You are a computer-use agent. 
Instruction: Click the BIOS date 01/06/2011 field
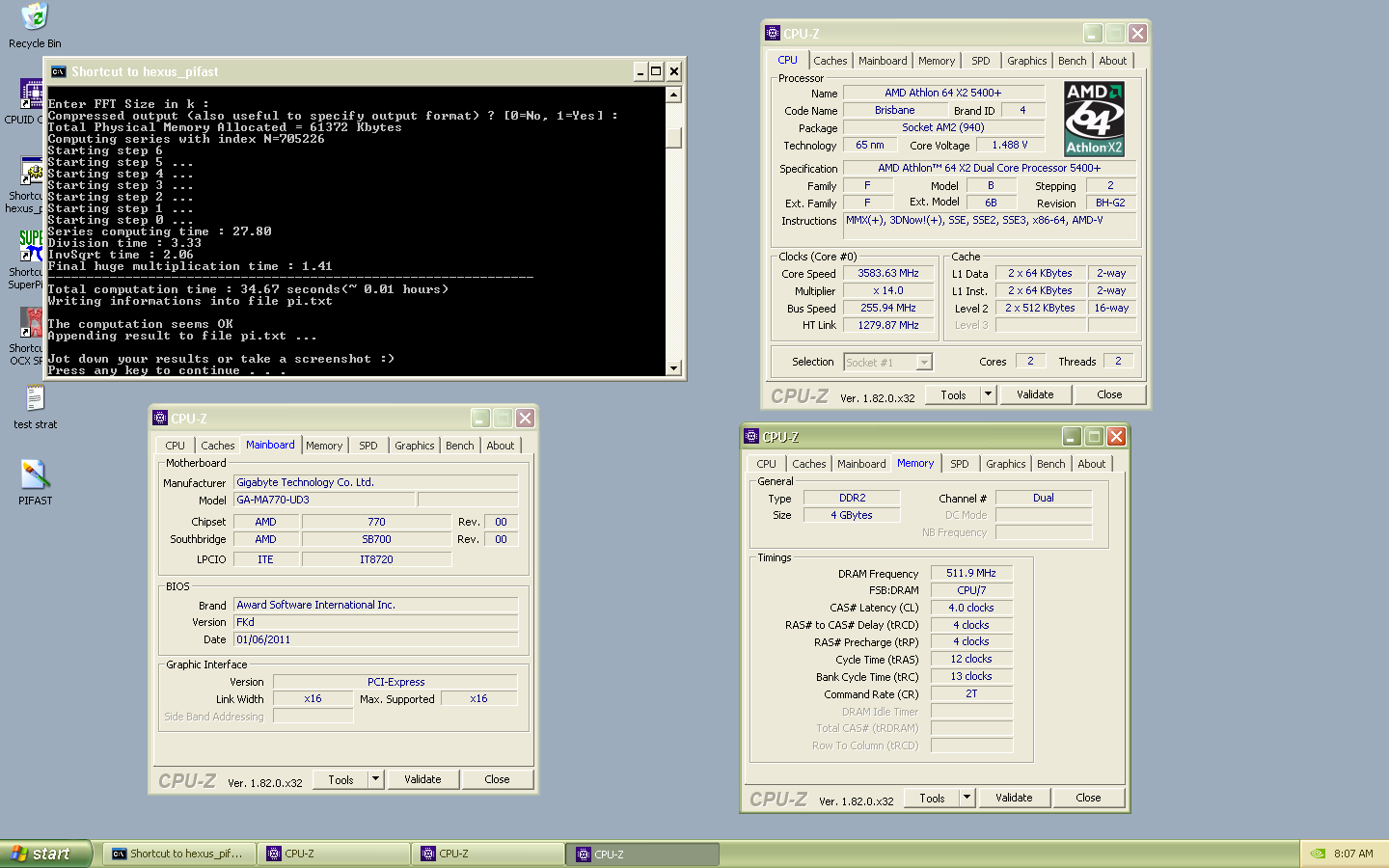(x=375, y=639)
